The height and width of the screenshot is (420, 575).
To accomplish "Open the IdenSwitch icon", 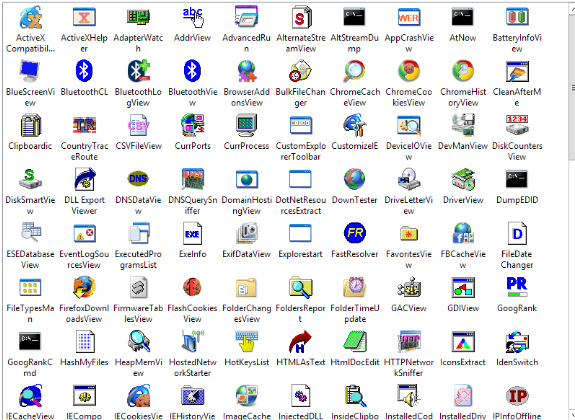I will pyautogui.click(x=517, y=341).
